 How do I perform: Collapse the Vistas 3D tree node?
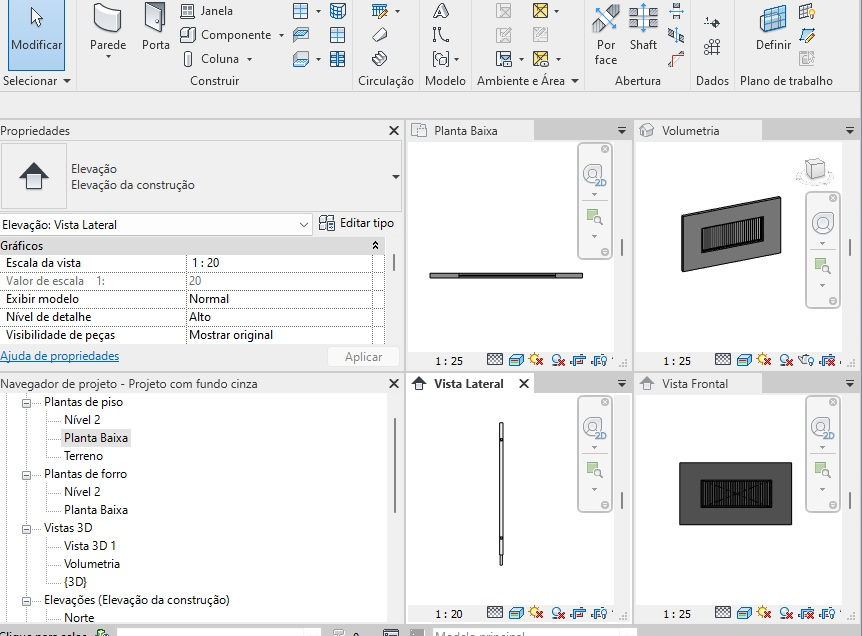26,529
